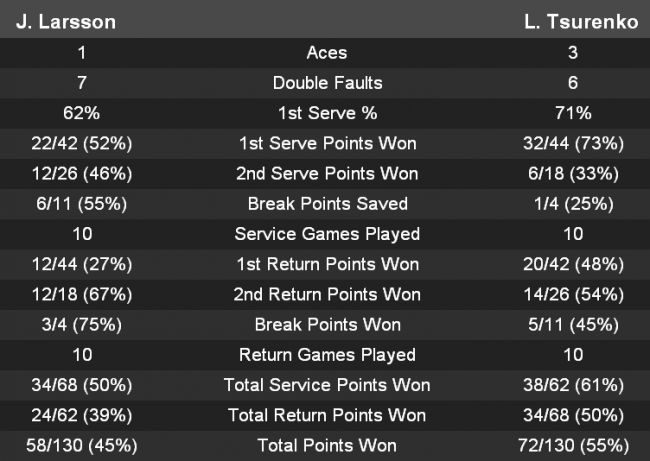Select the Service Games Played label
Image resolution: width=650 pixels, height=461 pixels.
[327, 234]
